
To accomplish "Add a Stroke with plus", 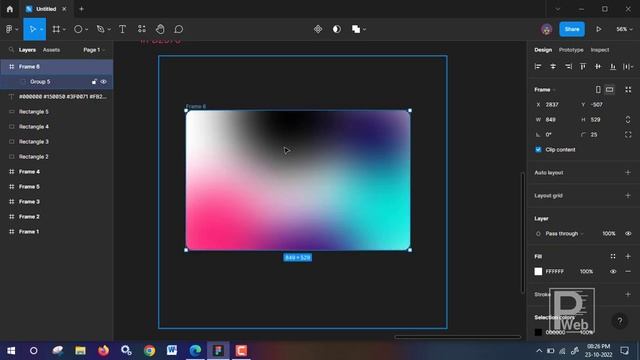I will pyautogui.click(x=628, y=294).
